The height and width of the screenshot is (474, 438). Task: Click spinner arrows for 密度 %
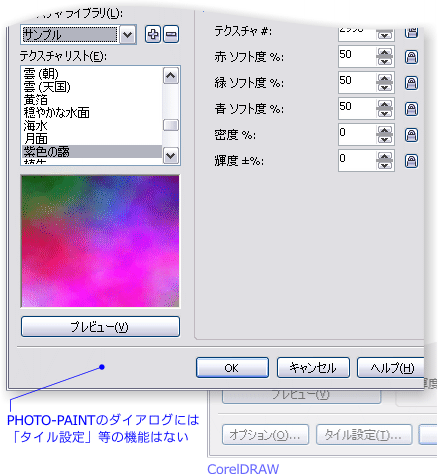point(385,135)
